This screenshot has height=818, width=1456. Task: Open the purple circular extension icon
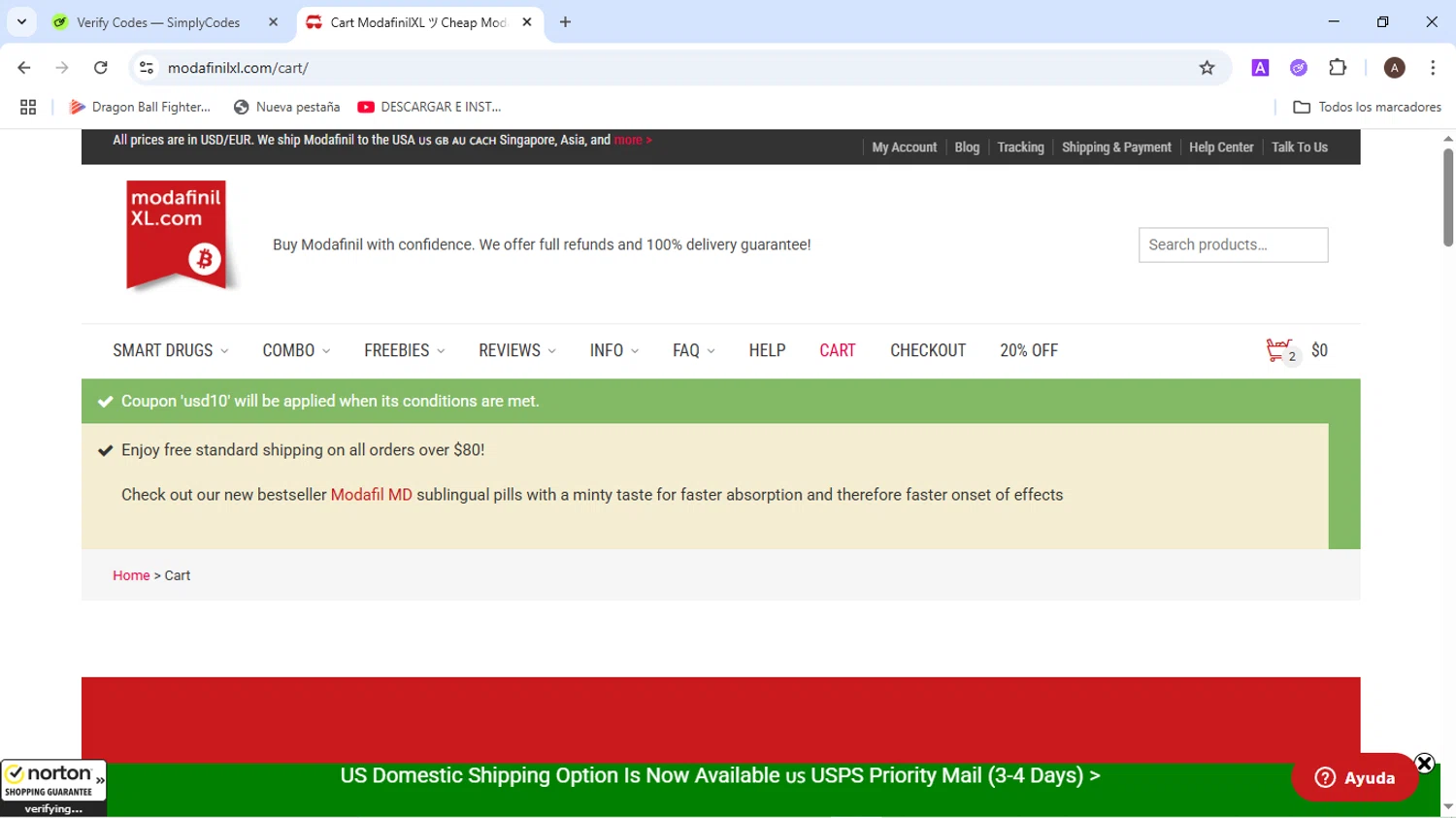pyautogui.click(x=1299, y=68)
